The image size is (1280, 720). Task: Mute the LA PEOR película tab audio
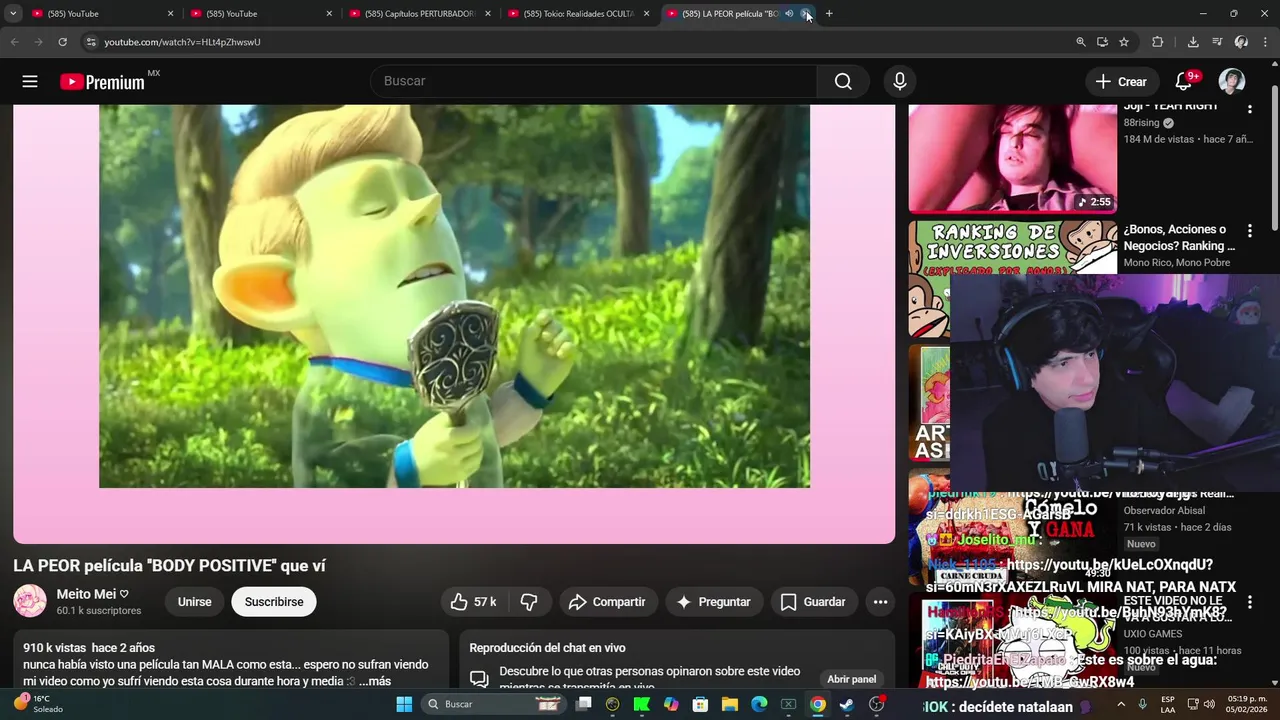click(789, 14)
